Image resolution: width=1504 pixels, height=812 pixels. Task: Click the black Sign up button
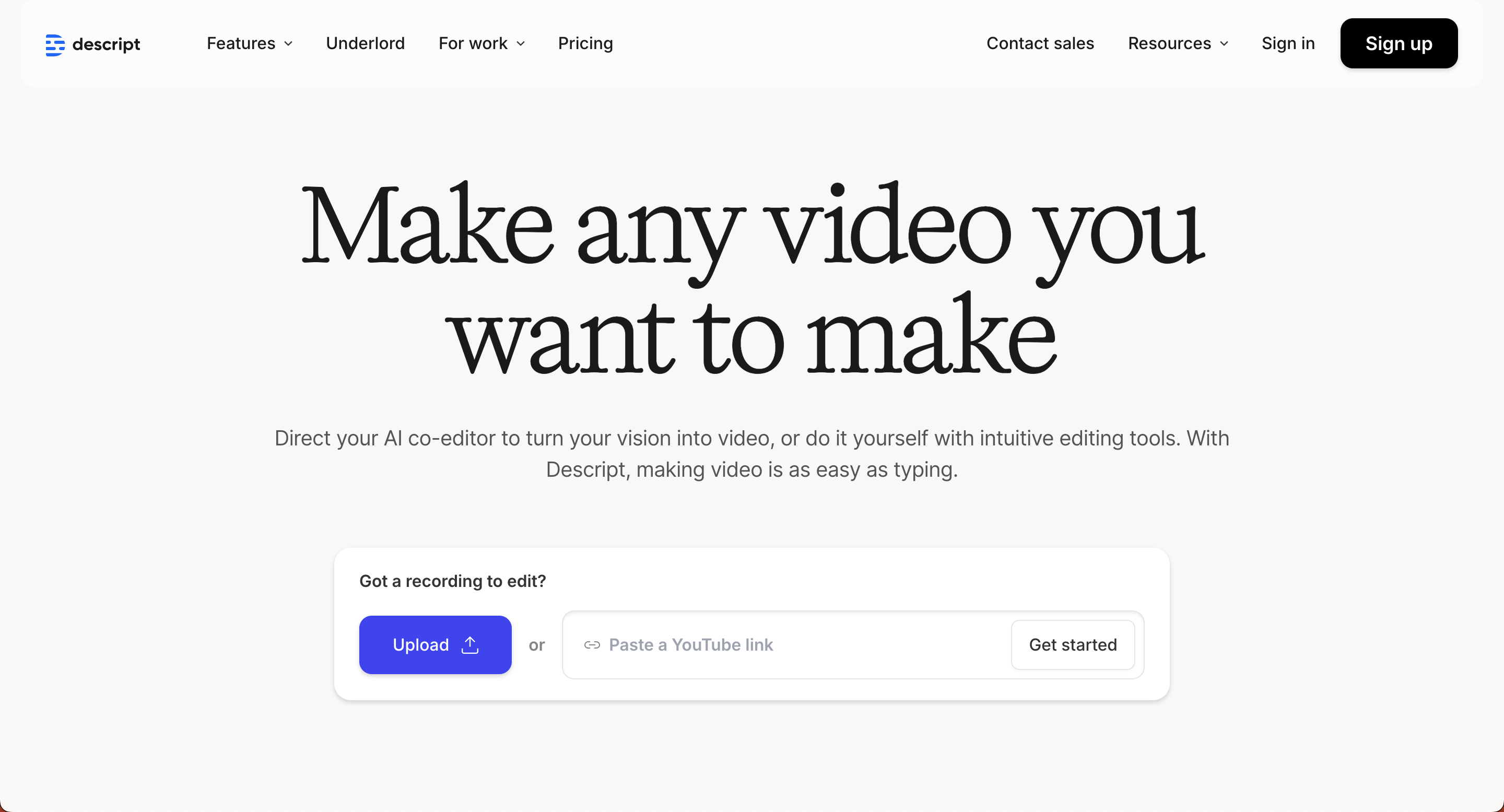click(x=1399, y=44)
